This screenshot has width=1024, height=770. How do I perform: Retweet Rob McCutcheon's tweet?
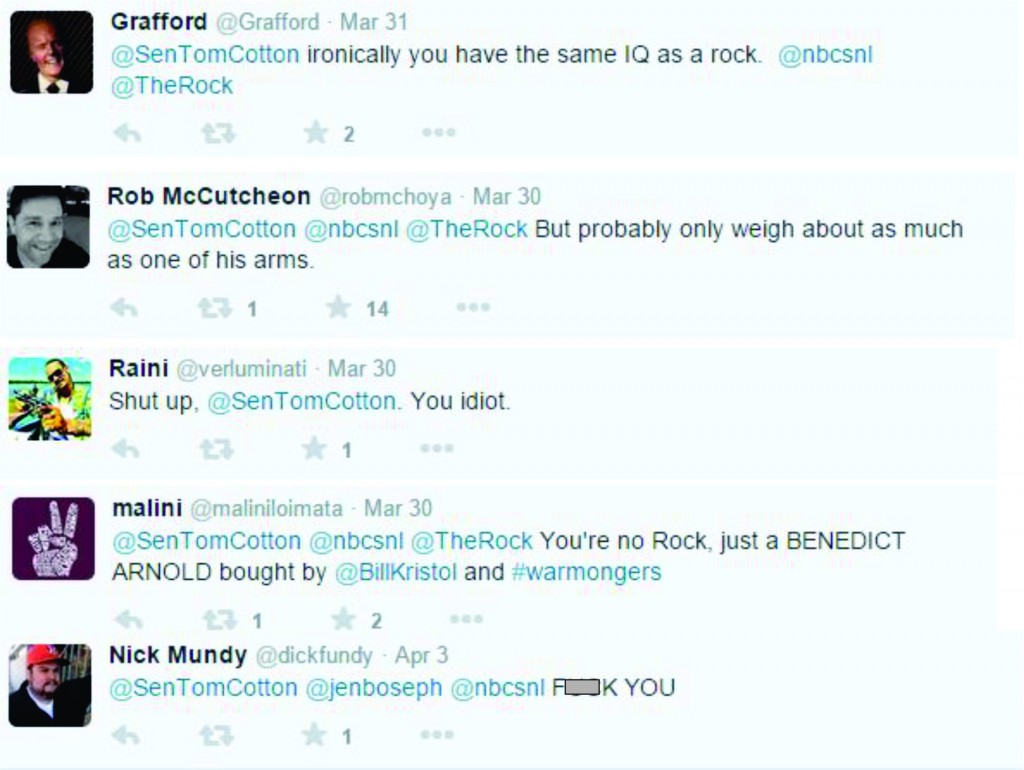pyautogui.click(x=215, y=308)
